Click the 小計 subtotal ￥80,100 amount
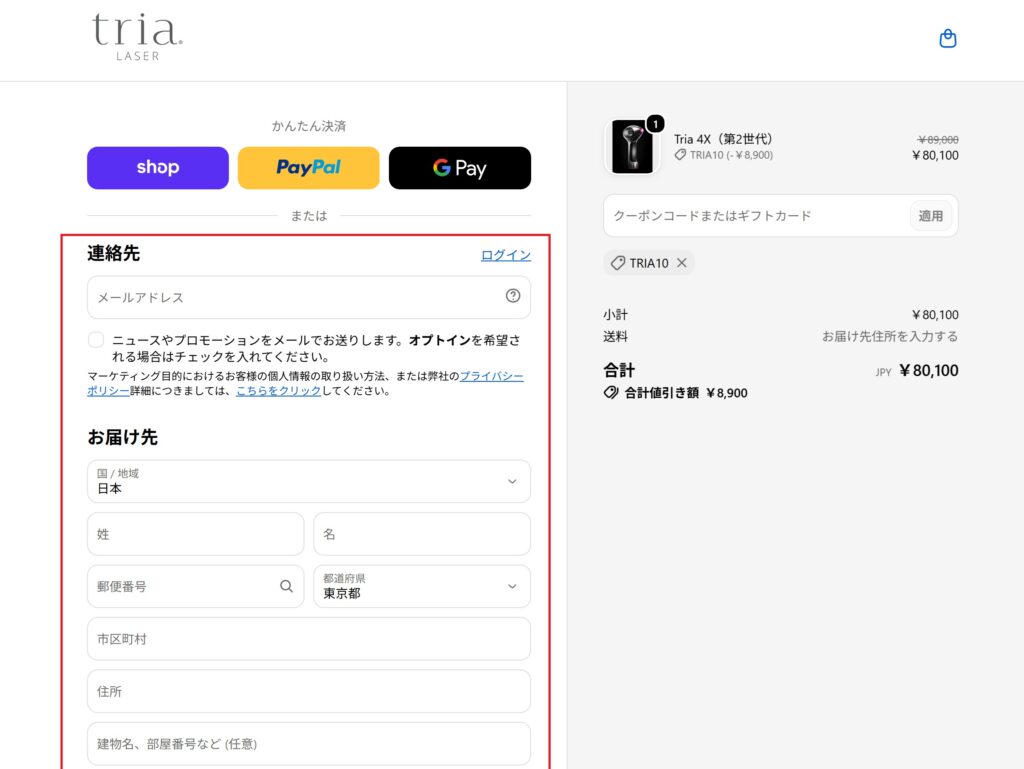This screenshot has width=1024, height=769. coord(935,315)
